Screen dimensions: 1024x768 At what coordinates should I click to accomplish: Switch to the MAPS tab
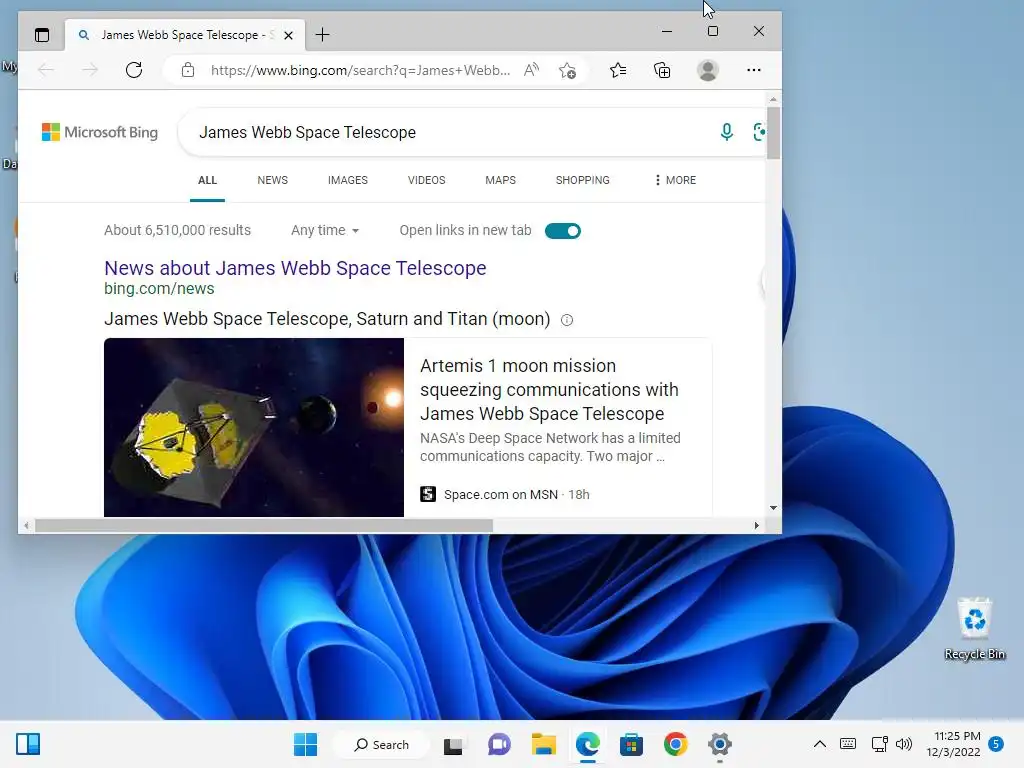(500, 180)
